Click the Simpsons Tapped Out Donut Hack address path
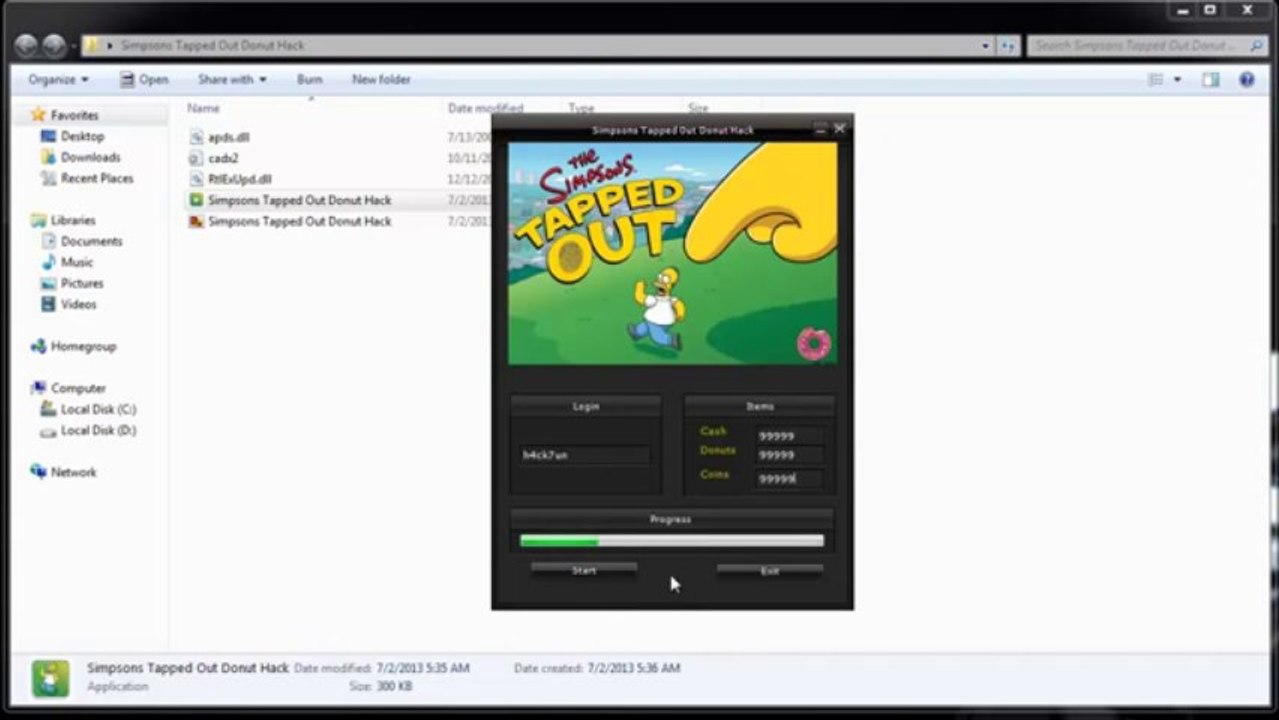The image size is (1279, 720). [213, 46]
